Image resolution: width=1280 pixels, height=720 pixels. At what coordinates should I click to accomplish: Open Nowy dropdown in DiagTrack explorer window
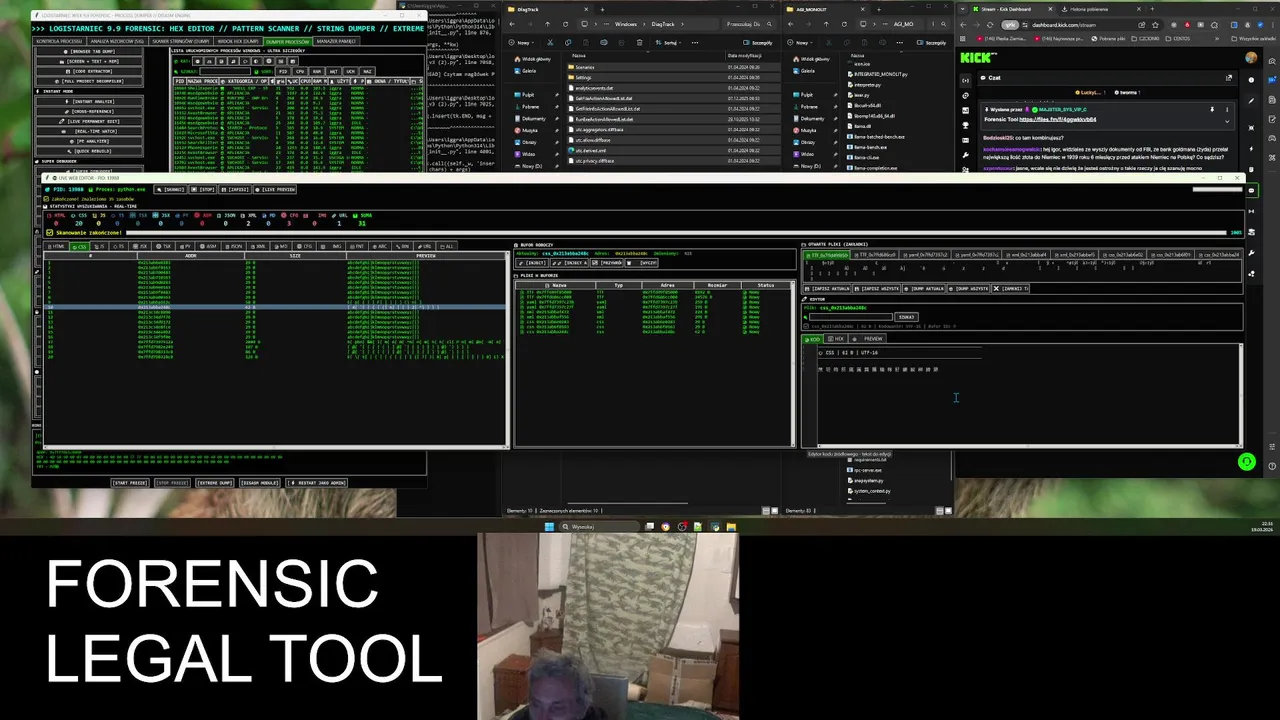coord(521,43)
